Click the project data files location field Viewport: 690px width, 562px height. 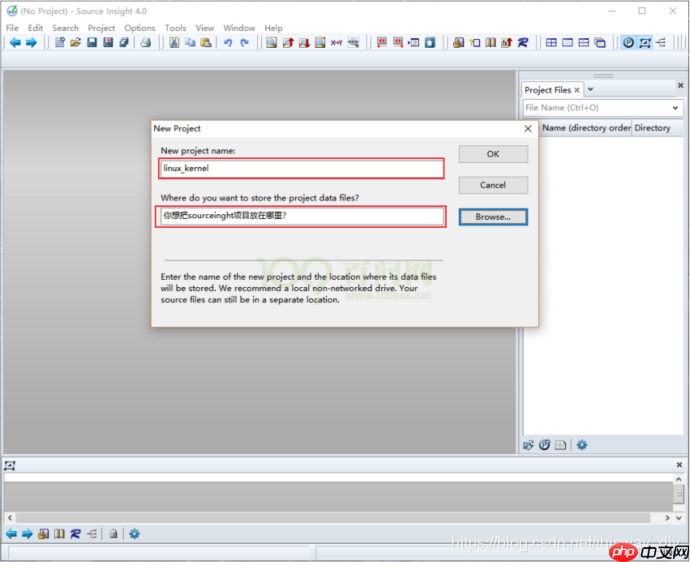pos(301,216)
